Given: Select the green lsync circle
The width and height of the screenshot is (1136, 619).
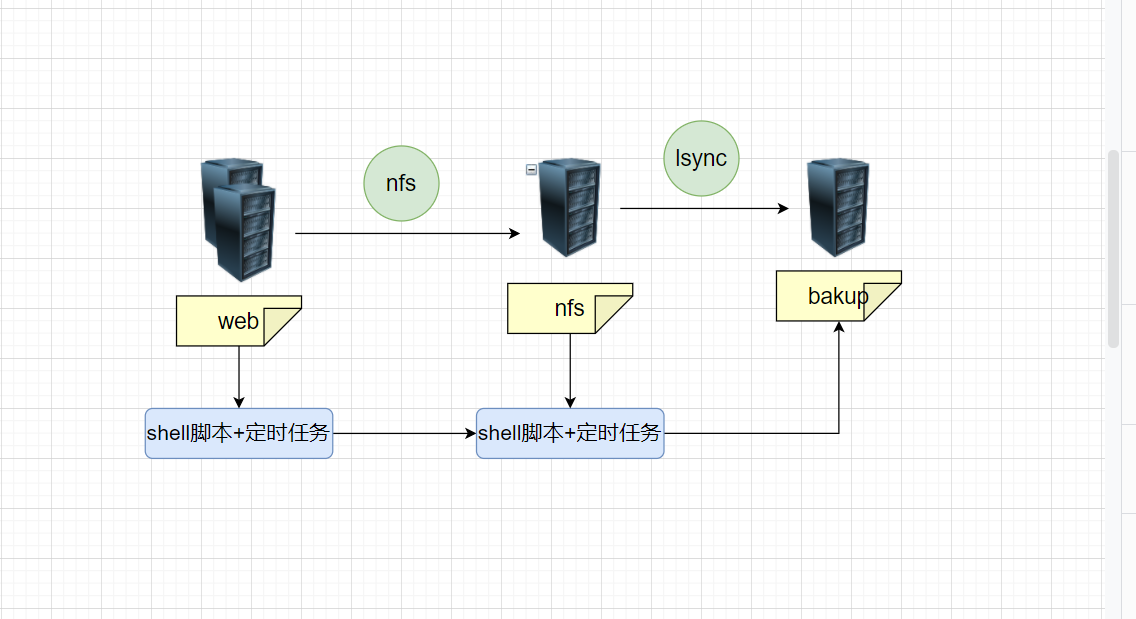Looking at the screenshot, I should tap(701, 158).
